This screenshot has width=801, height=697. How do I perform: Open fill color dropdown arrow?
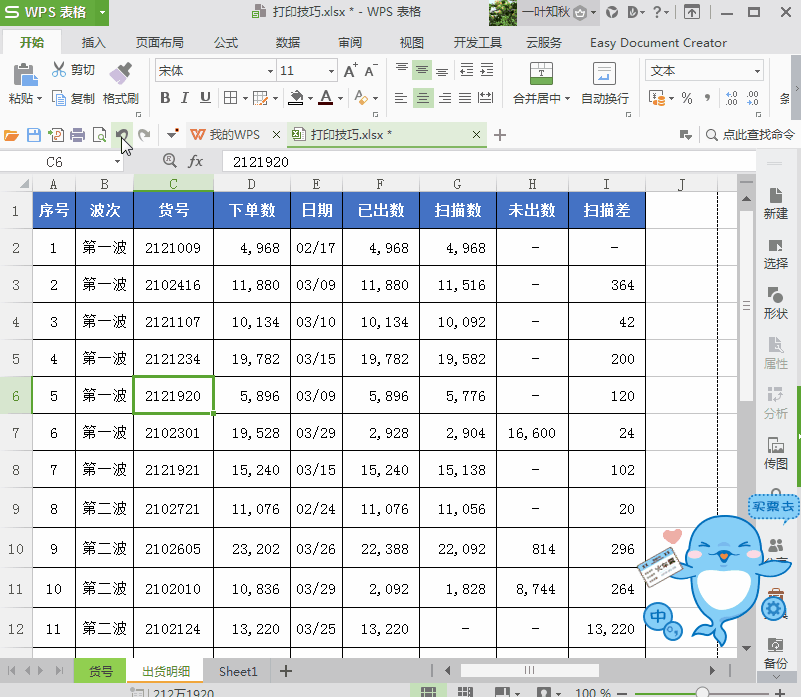[x=310, y=98]
